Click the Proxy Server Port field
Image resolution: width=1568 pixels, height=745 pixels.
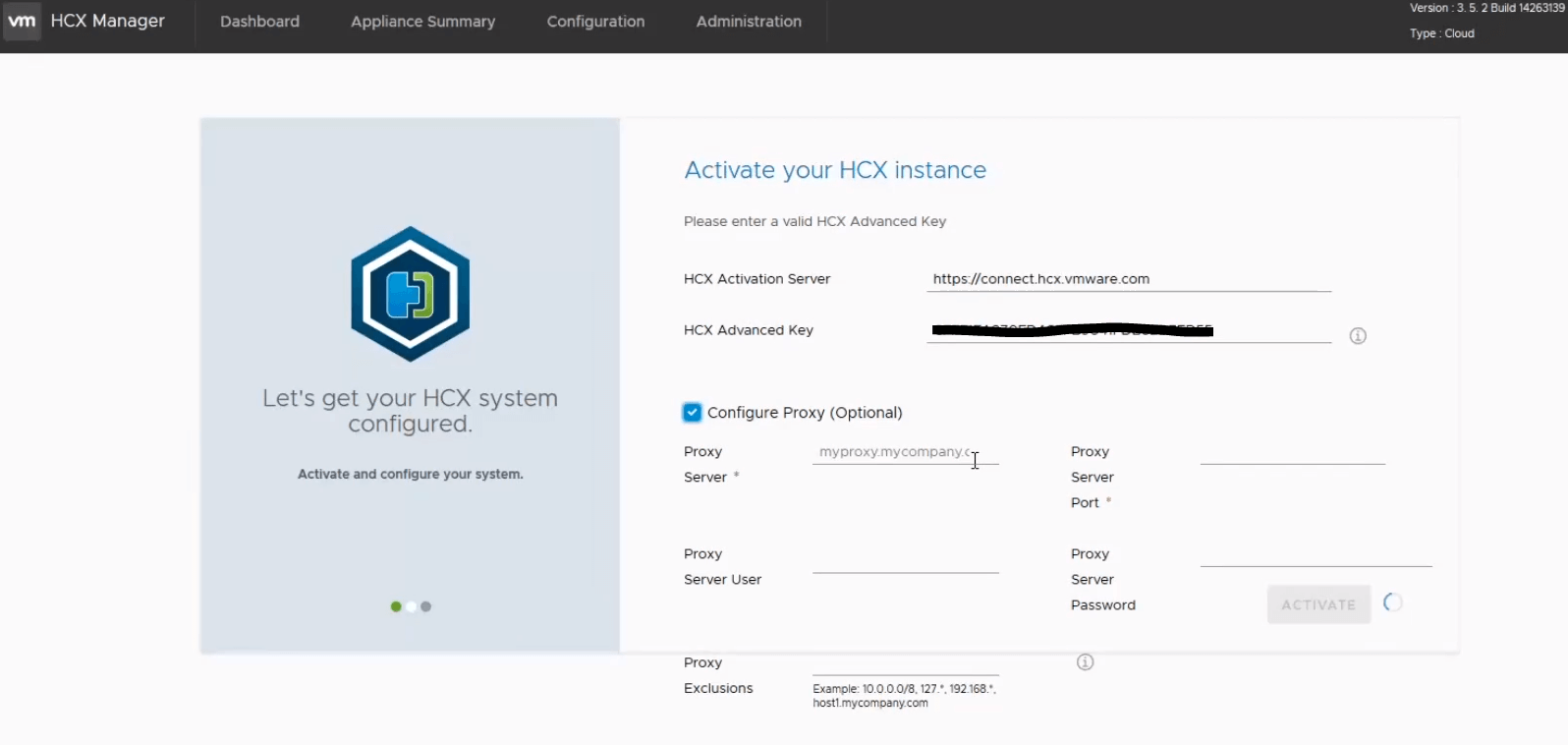[1292, 452]
